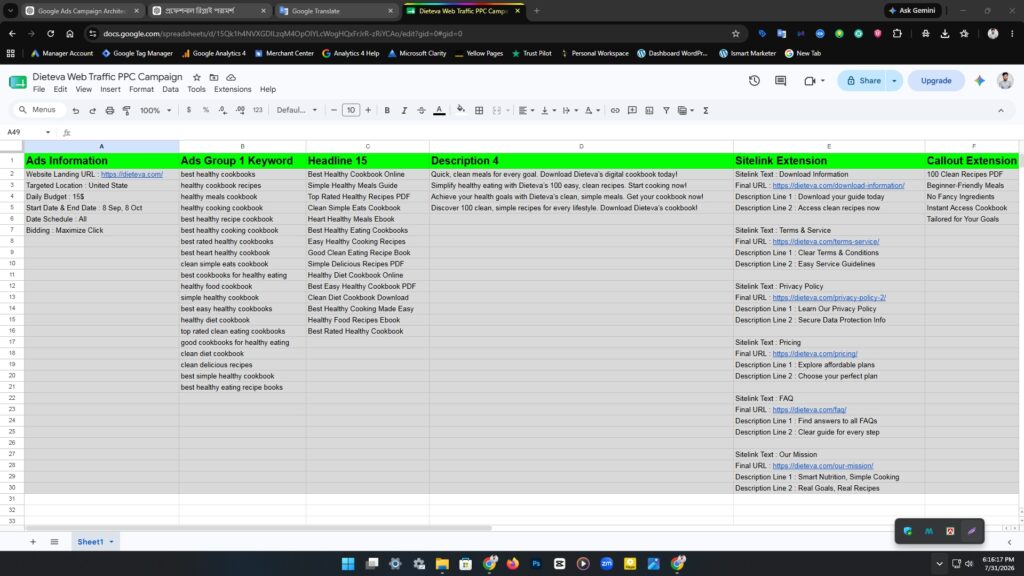
Task: Open the Google account avatar
Action: pos(1005,80)
